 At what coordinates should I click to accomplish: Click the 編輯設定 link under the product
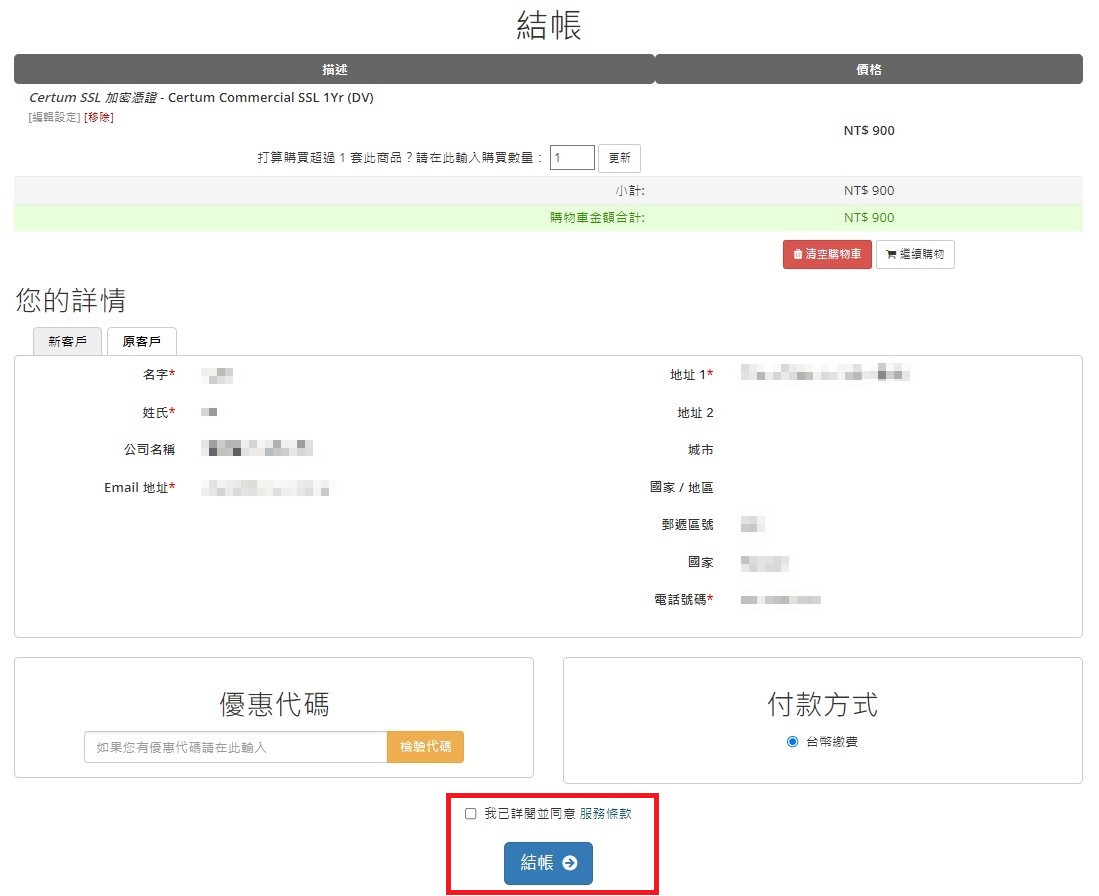(x=55, y=117)
